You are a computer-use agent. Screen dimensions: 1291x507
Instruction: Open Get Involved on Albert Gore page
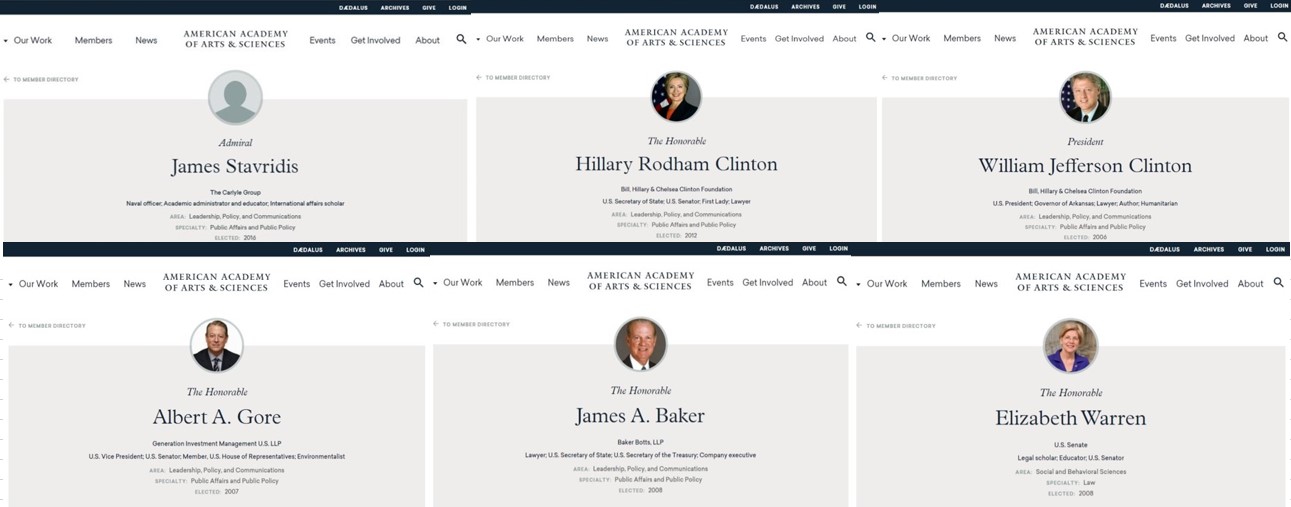pyautogui.click(x=345, y=284)
